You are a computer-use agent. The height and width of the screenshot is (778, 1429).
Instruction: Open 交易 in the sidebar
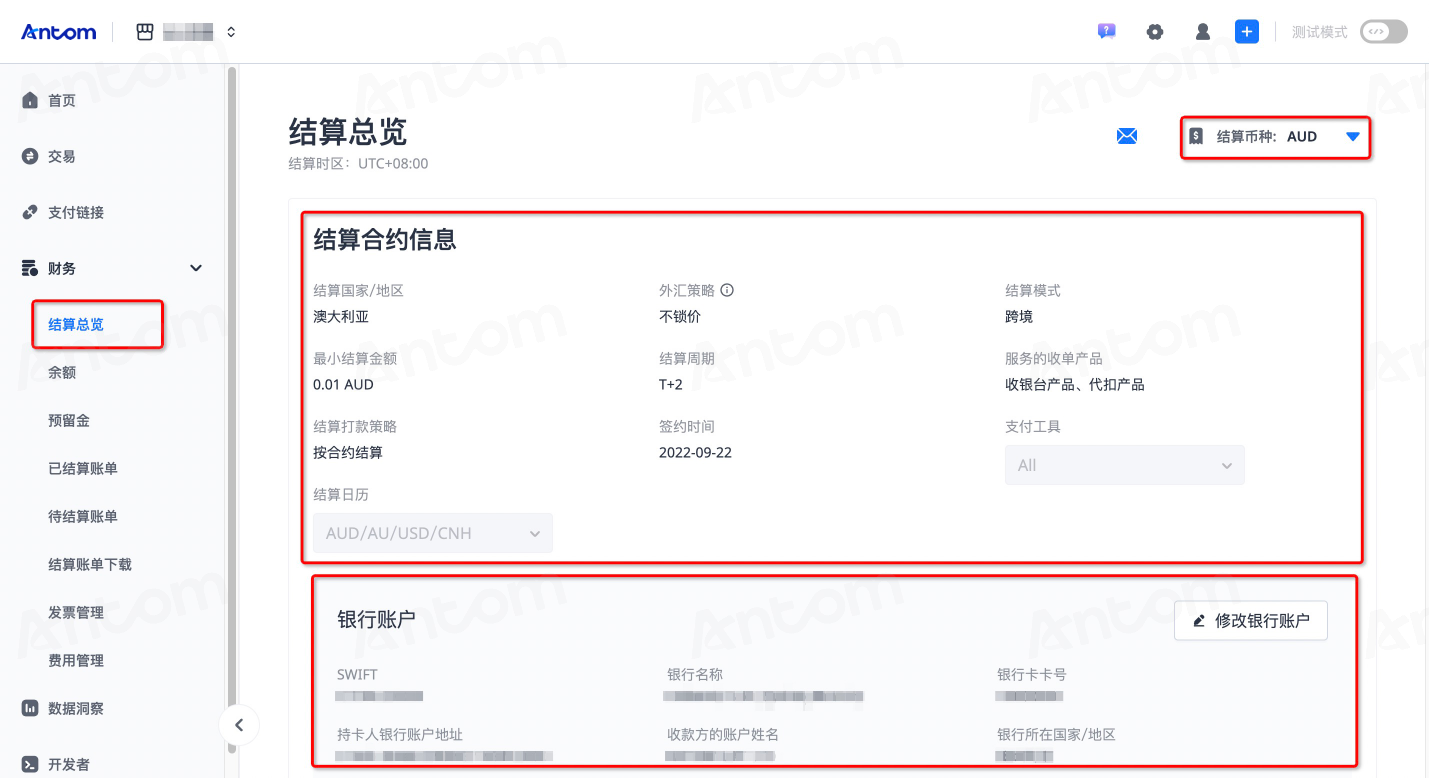[x=62, y=156]
